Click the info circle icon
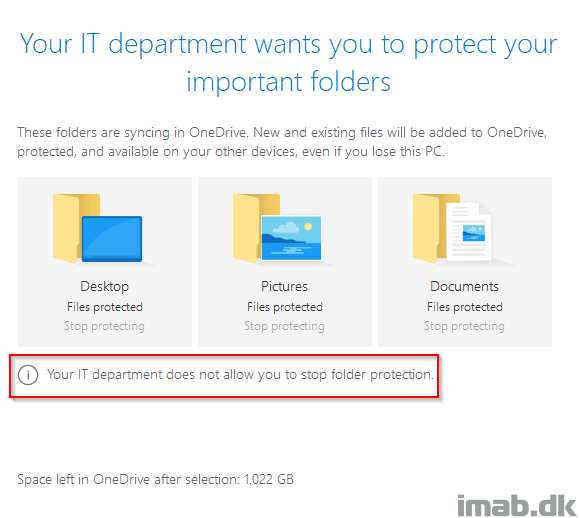 tap(28, 375)
